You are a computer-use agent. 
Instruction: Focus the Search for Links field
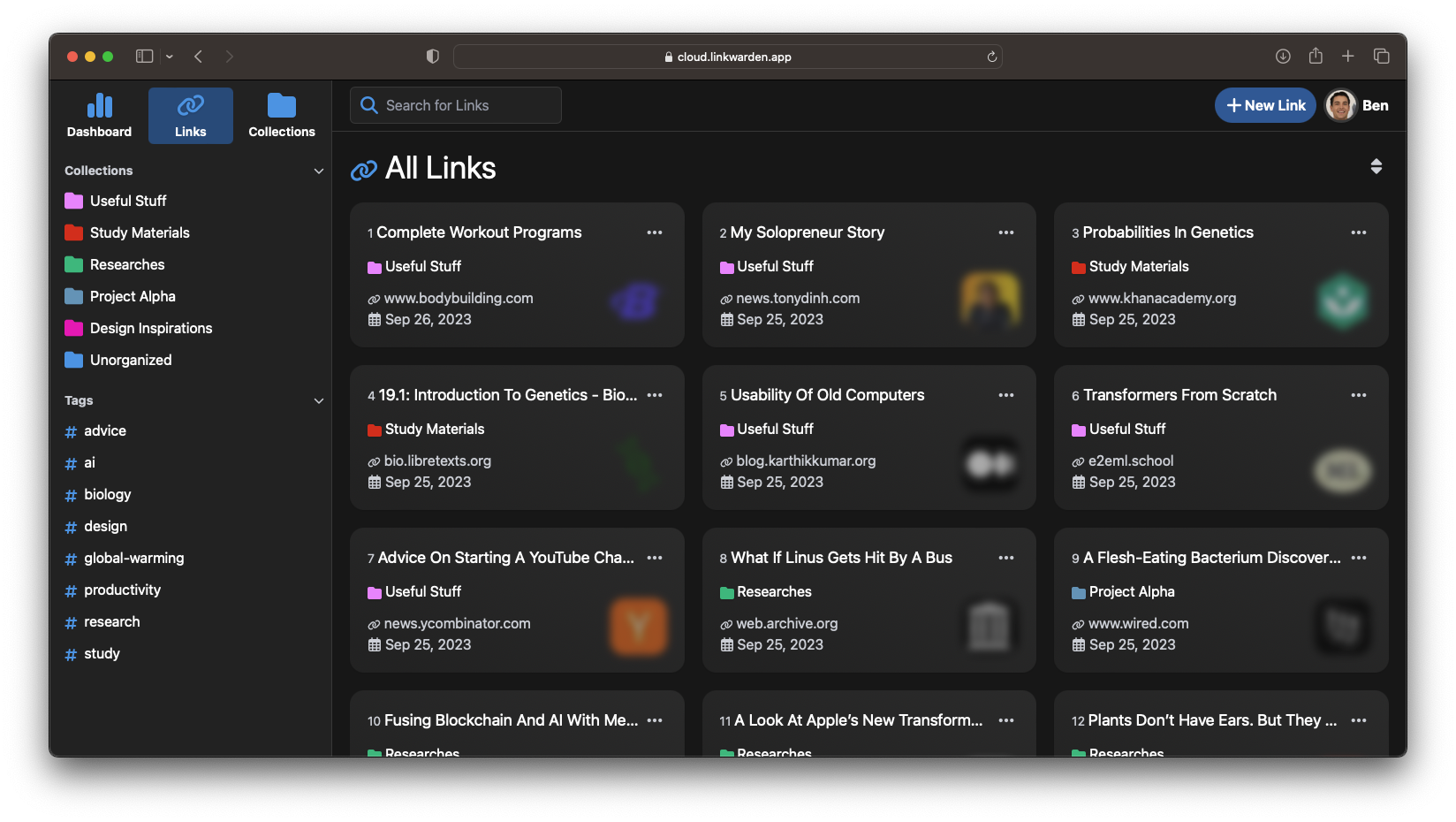[456, 105]
